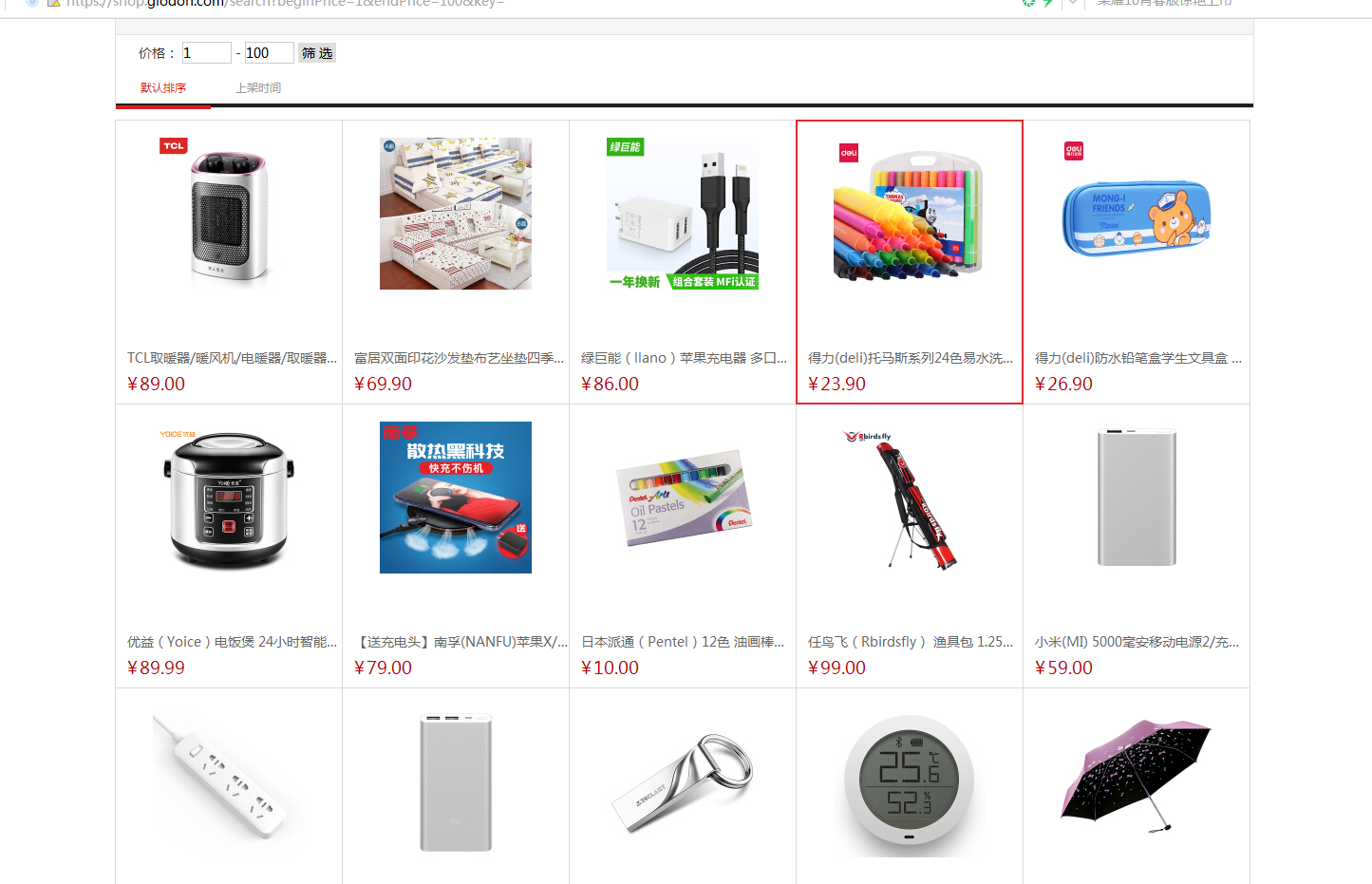
Task: Open the 富居双面印花沙发垫 product link
Action: coord(459,358)
